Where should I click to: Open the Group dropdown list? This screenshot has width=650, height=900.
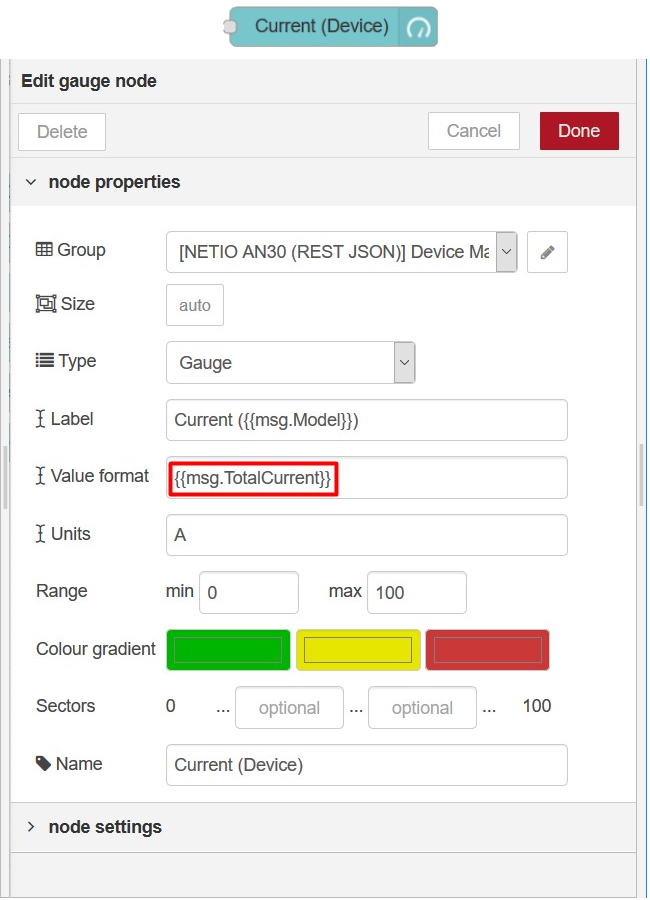coord(342,252)
